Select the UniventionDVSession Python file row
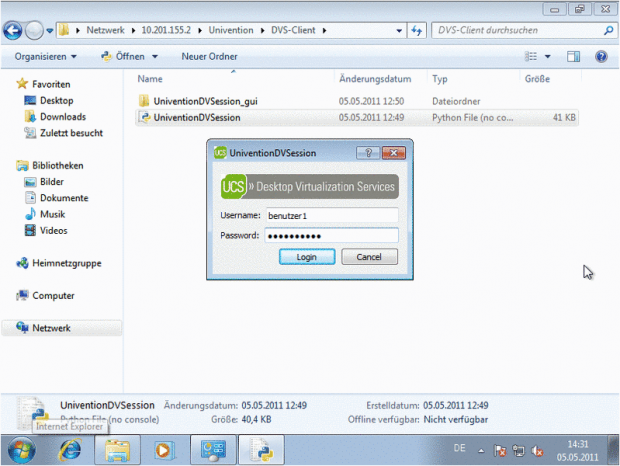This screenshot has height=466, width=620. [x=356, y=117]
